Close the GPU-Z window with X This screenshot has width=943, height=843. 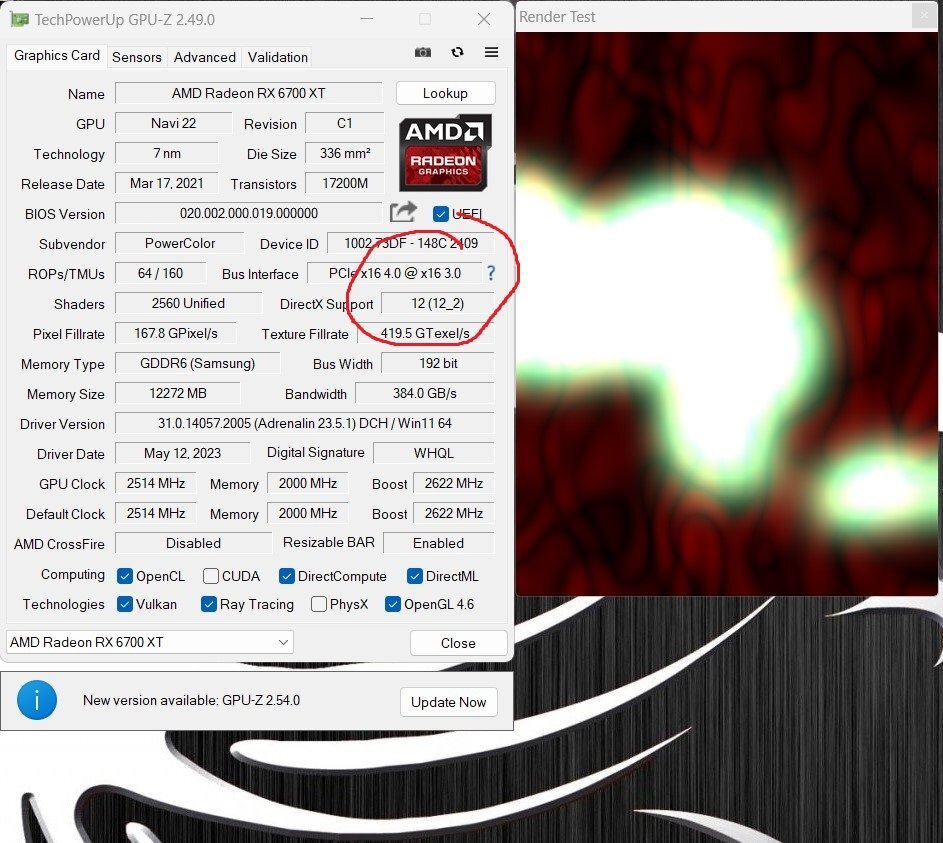tap(484, 19)
